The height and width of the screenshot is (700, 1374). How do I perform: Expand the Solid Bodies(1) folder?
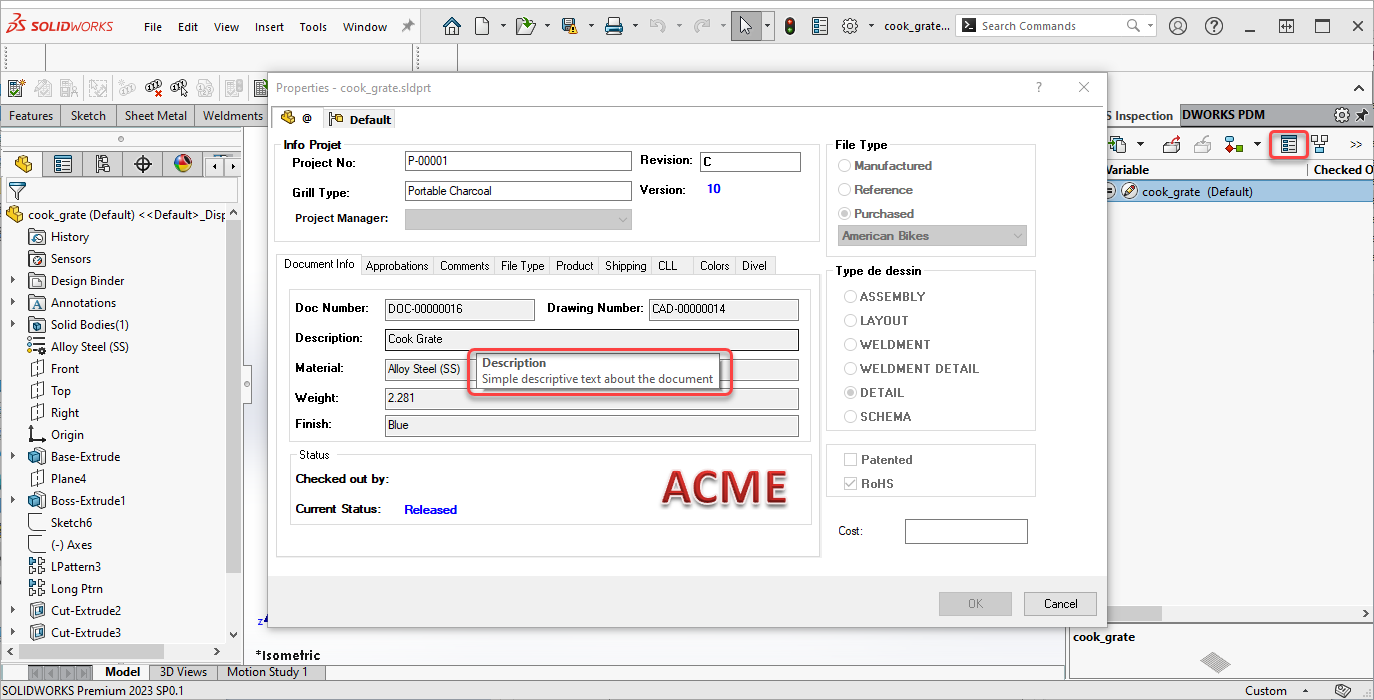[x=13, y=325]
